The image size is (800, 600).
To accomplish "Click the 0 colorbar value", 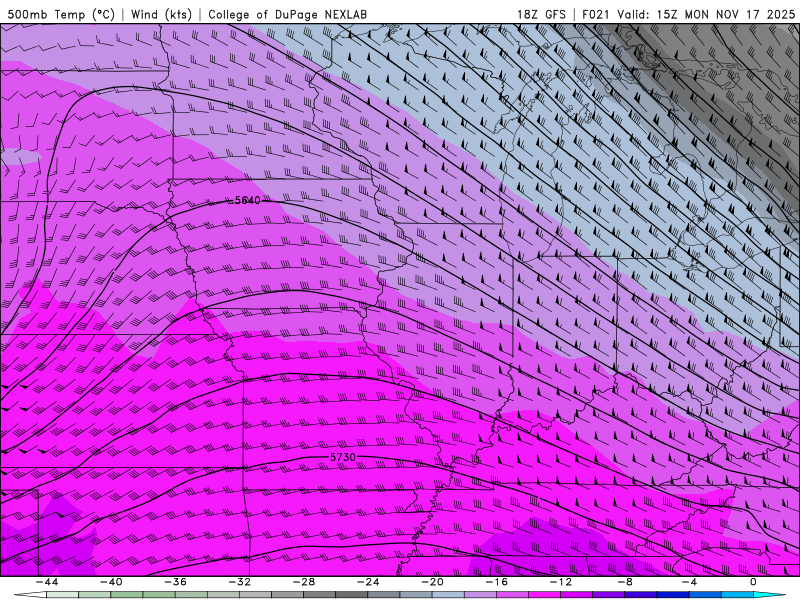I will [x=754, y=582].
